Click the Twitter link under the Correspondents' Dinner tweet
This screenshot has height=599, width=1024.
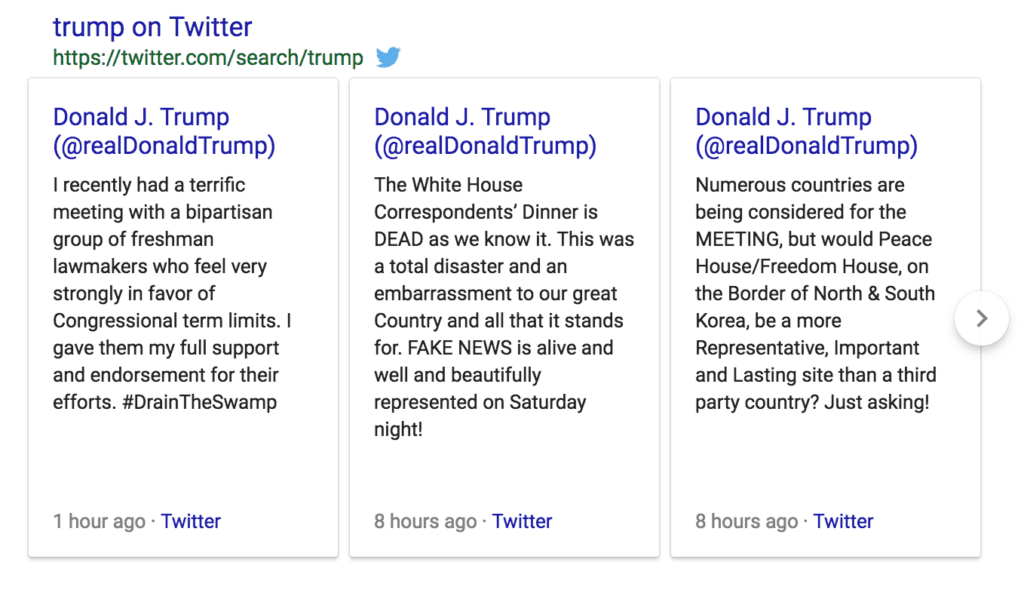(x=522, y=521)
